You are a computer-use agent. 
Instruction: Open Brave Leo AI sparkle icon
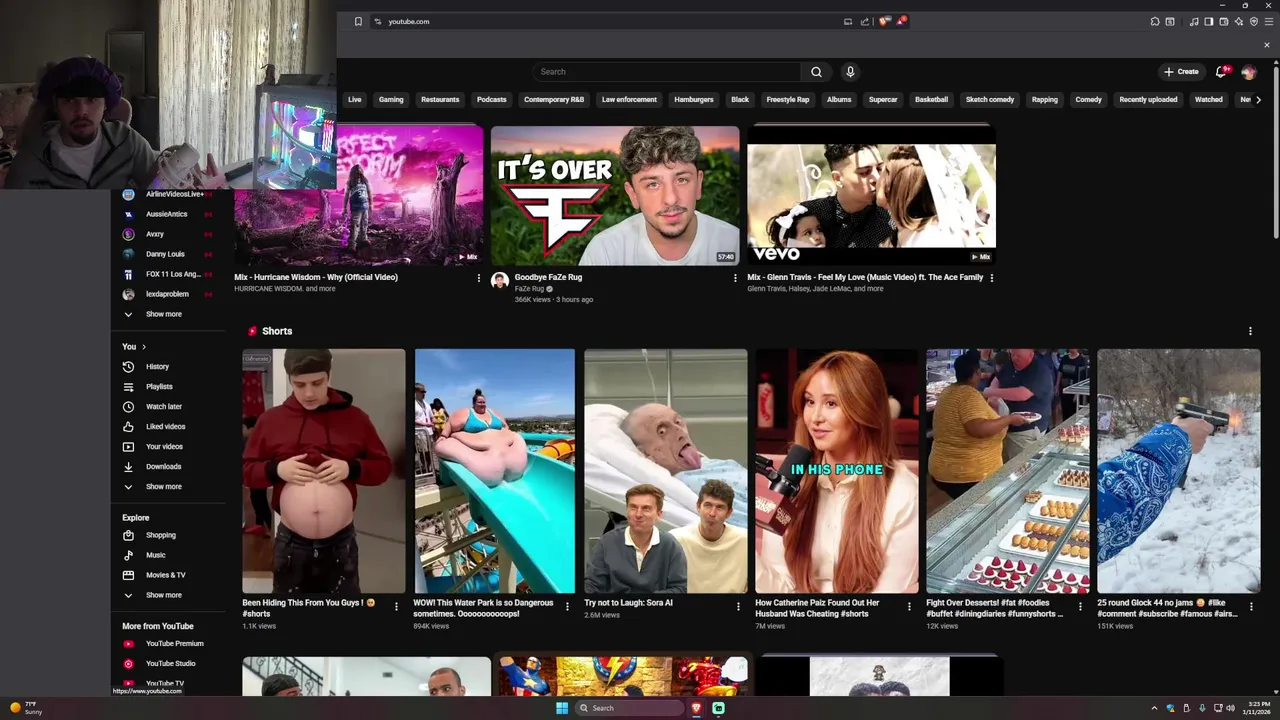point(1239,21)
